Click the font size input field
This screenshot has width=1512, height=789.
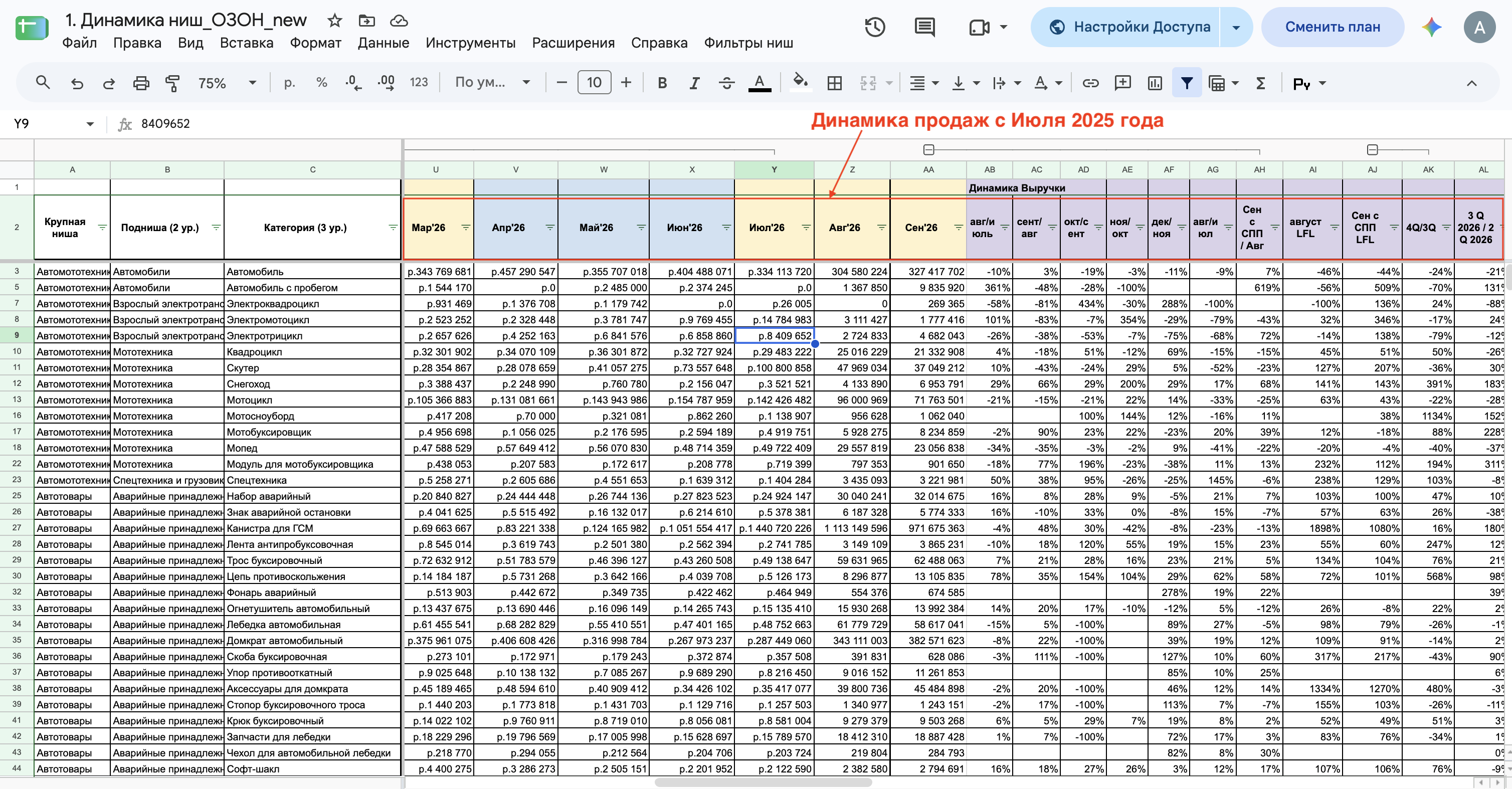coord(594,83)
